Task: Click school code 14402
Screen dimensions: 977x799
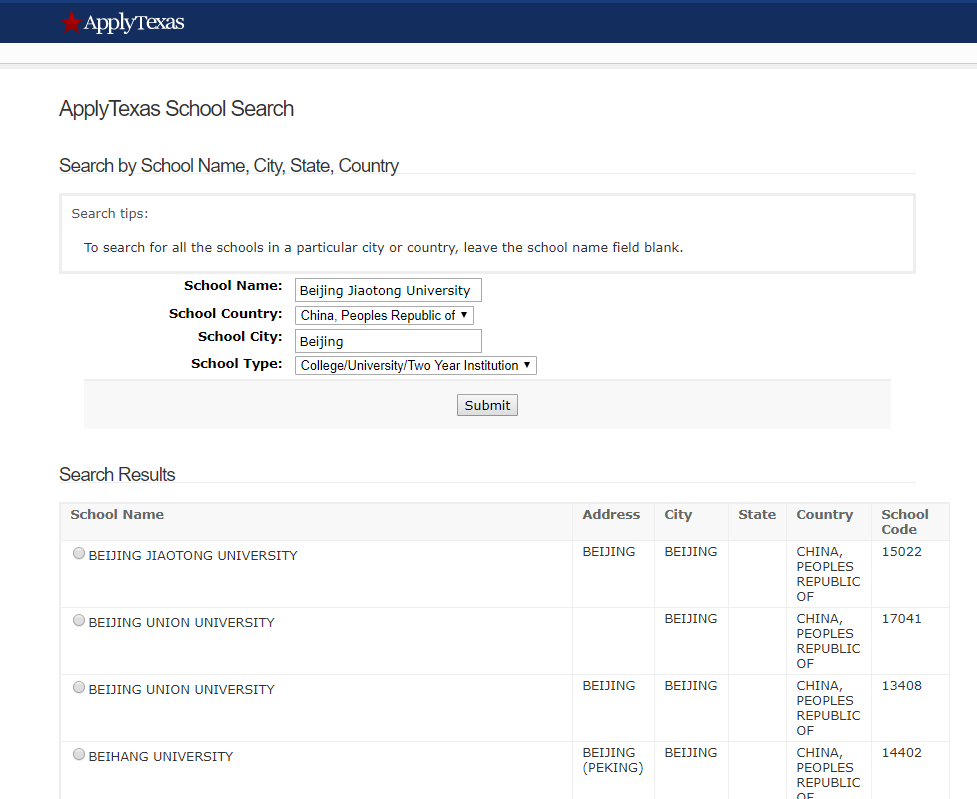Action: tap(902, 752)
